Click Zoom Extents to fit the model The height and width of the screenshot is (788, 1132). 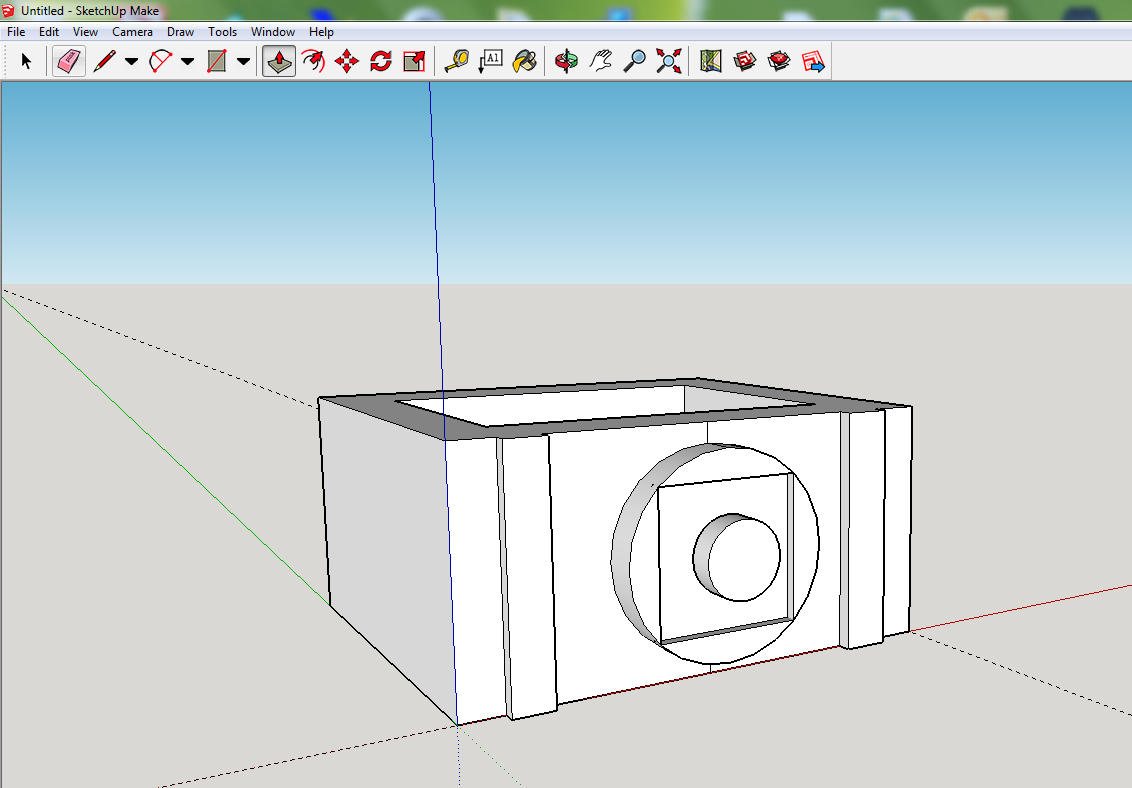[x=668, y=60]
